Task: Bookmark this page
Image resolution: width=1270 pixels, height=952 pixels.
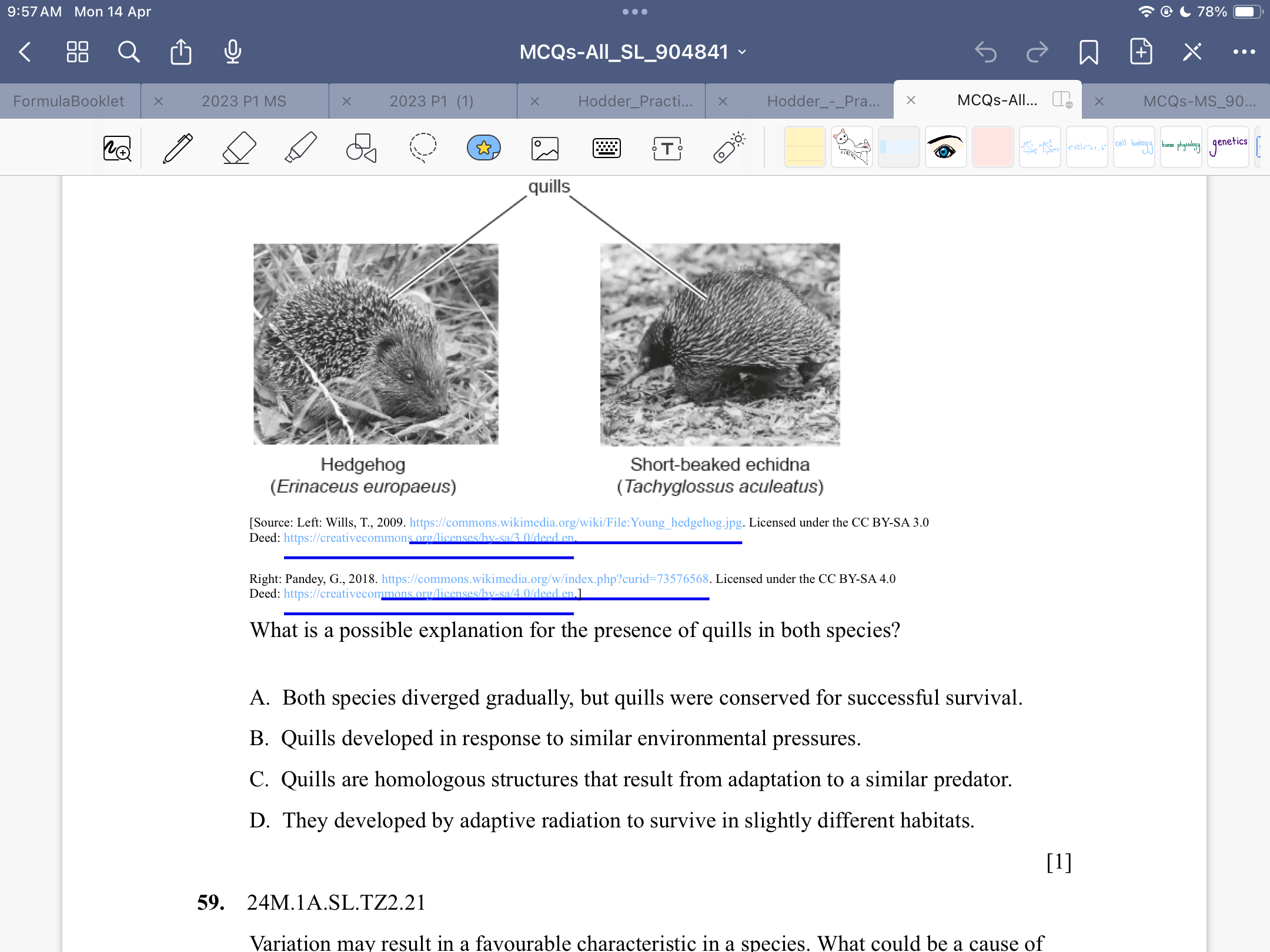Action: [1089, 52]
